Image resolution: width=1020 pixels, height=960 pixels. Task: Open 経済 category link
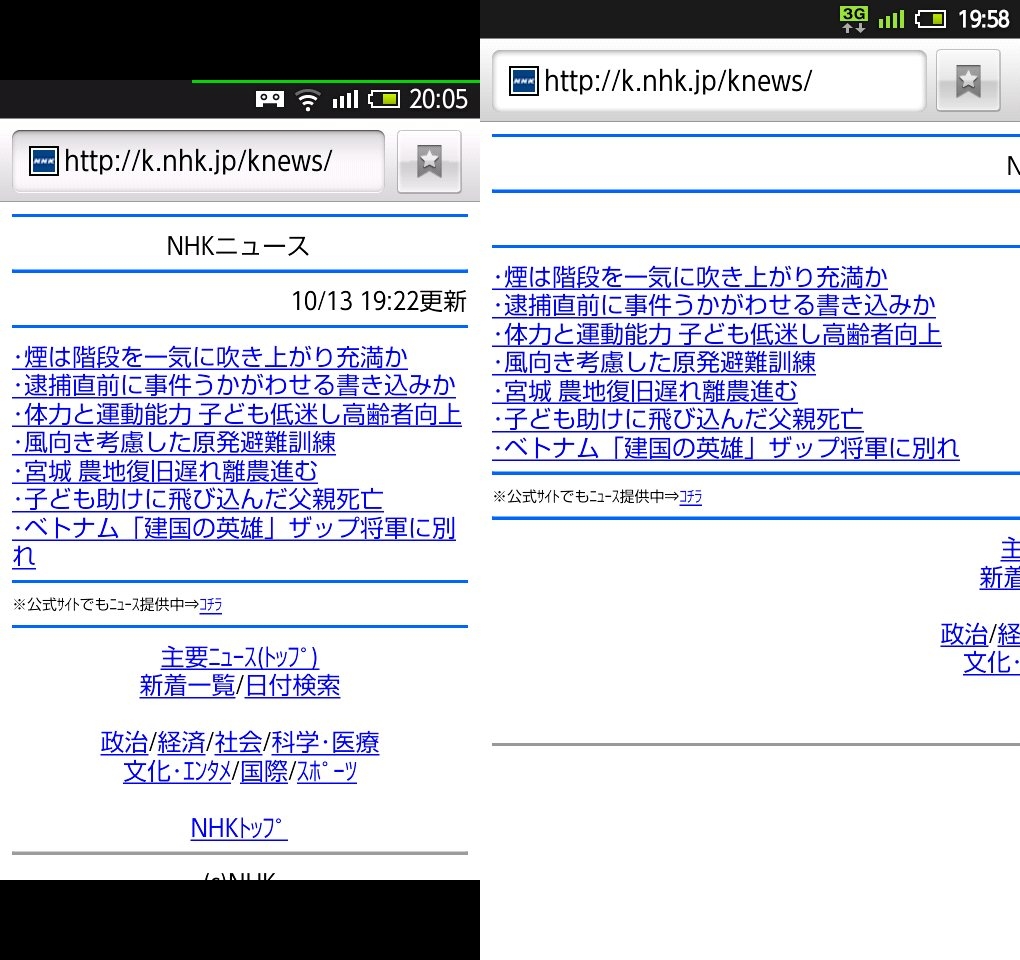(x=181, y=743)
